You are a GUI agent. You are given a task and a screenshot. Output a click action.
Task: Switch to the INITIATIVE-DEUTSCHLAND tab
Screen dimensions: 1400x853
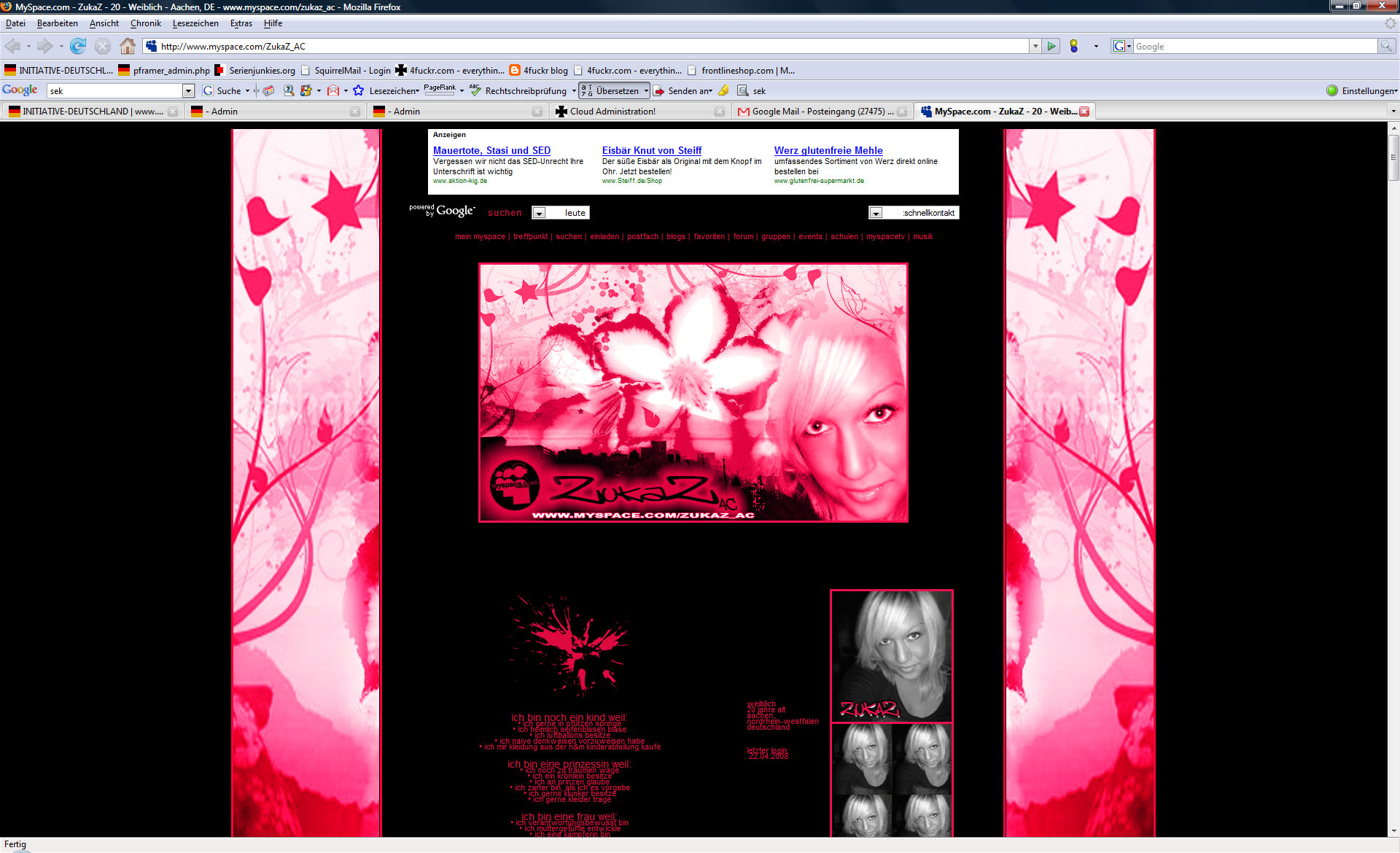pos(93,111)
